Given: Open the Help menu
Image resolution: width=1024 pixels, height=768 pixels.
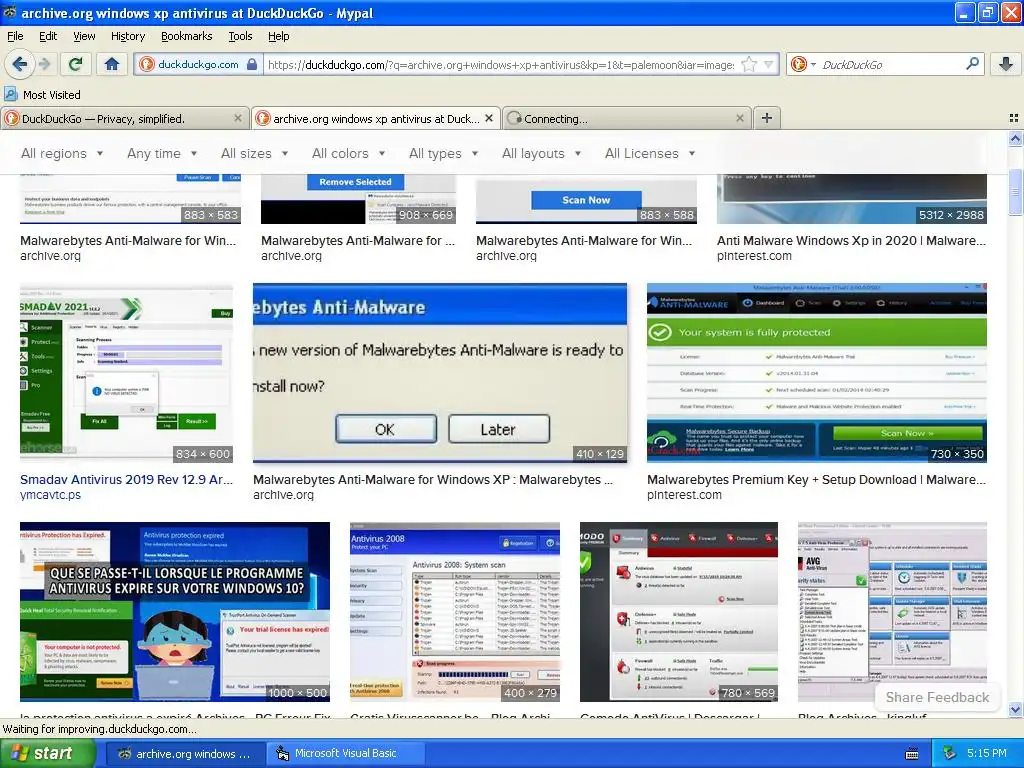Looking at the screenshot, I should click(278, 36).
